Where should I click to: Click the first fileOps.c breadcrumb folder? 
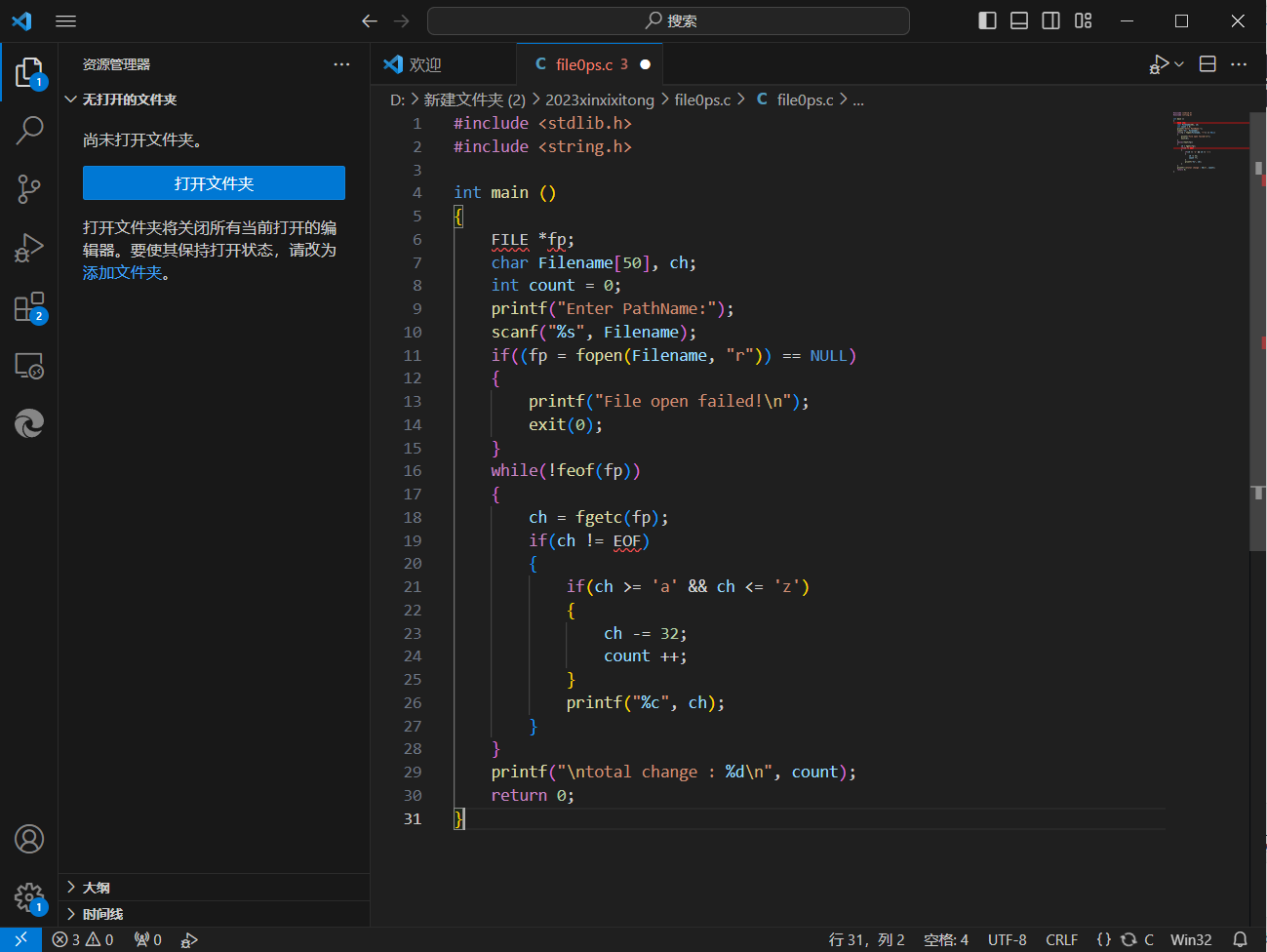702,99
